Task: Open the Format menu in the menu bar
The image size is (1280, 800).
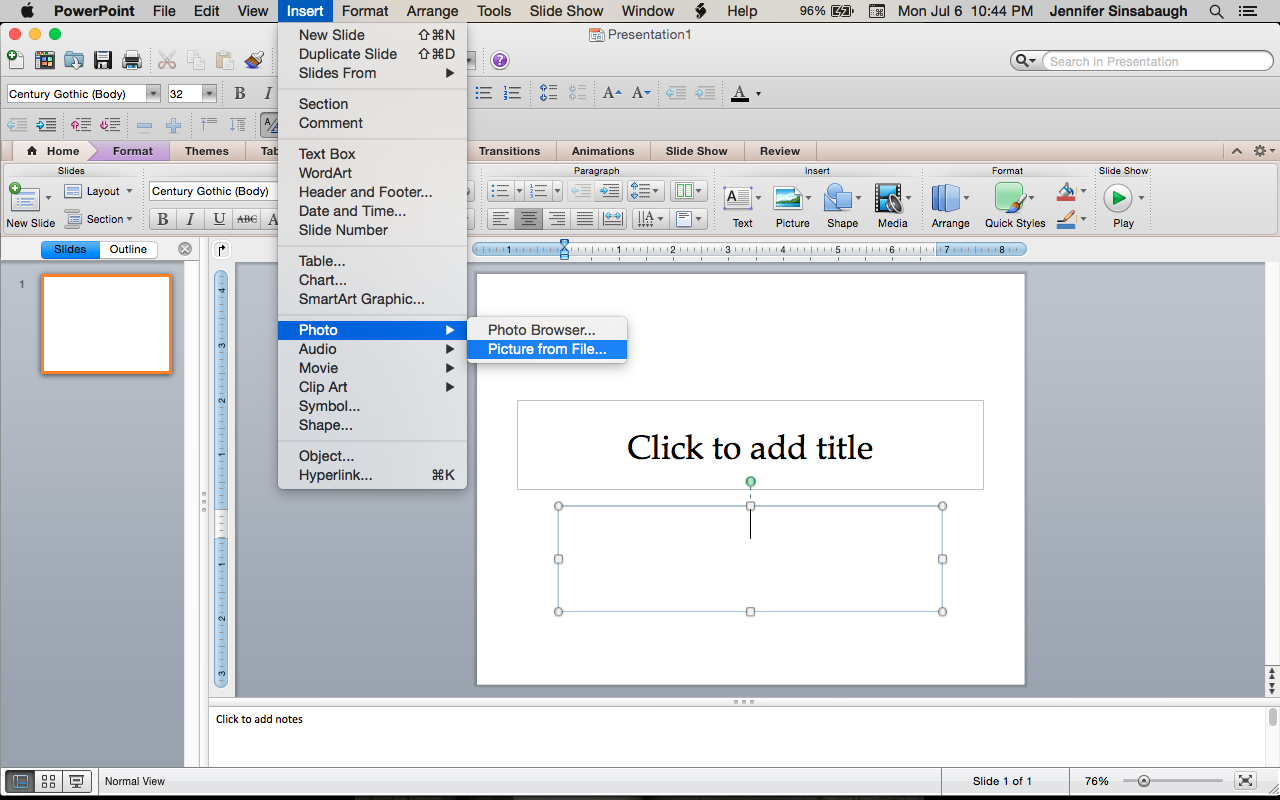Action: click(365, 11)
